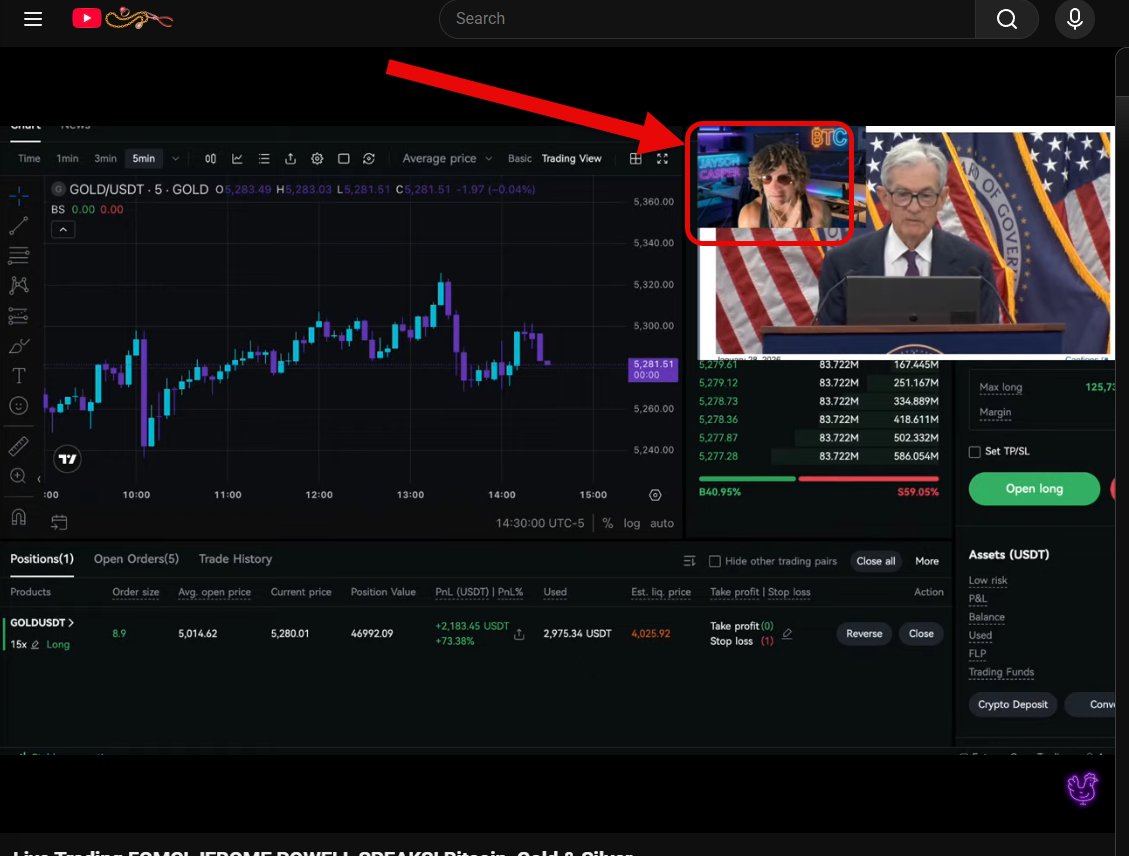Toggle the auto scale option
1129x856 pixels.
click(x=662, y=523)
